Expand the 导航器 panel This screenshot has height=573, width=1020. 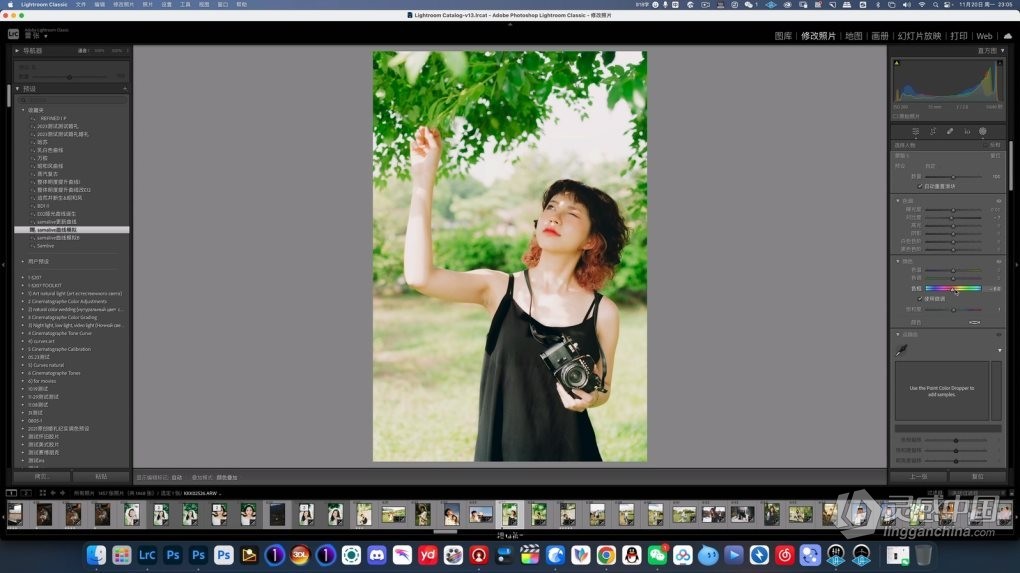[18, 50]
